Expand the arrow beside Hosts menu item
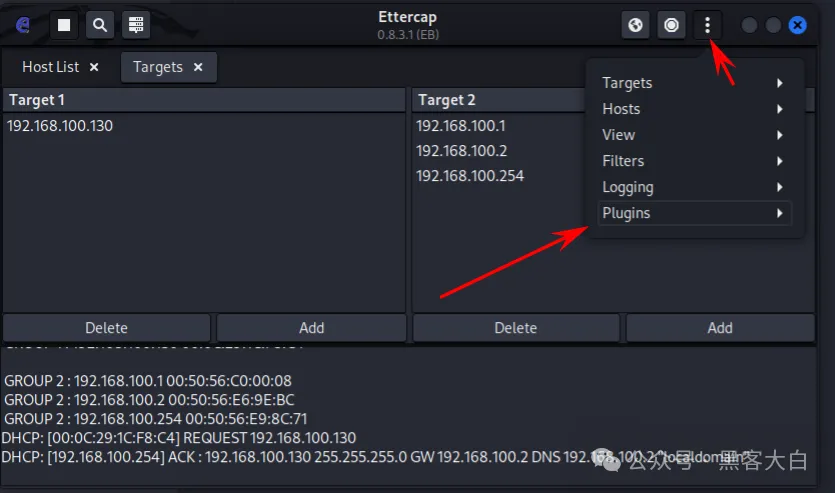This screenshot has width=835, height=493. point(780,109)
